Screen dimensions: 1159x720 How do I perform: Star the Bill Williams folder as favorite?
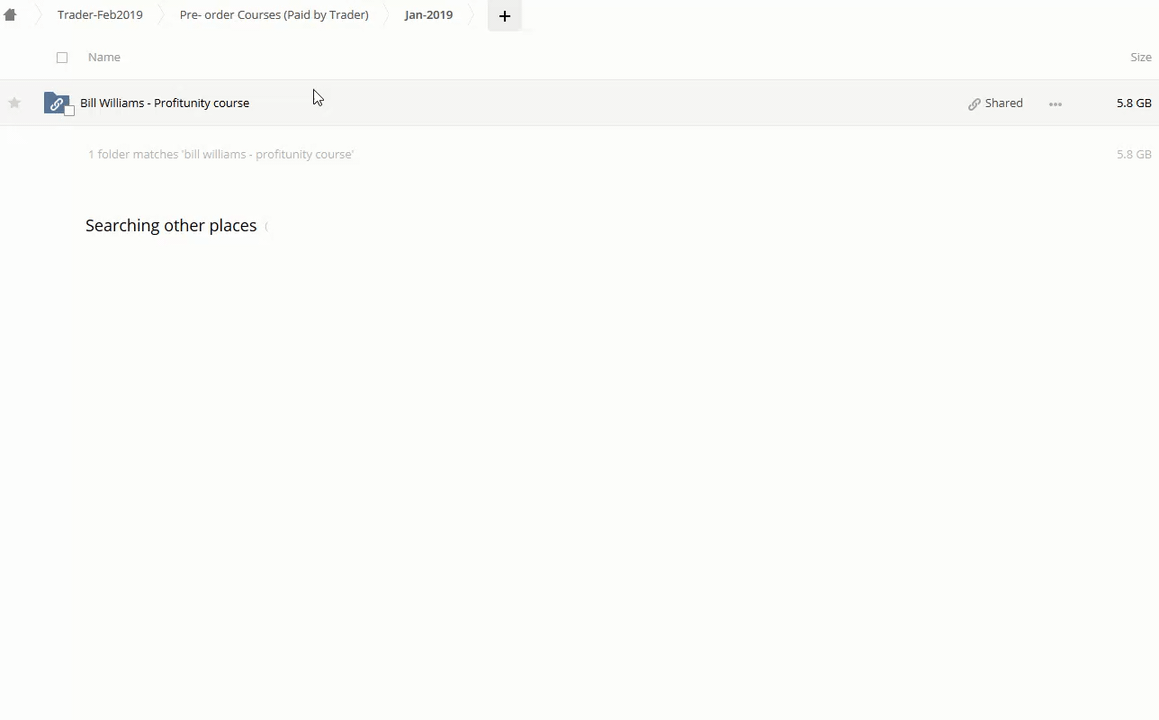[14, 103]
